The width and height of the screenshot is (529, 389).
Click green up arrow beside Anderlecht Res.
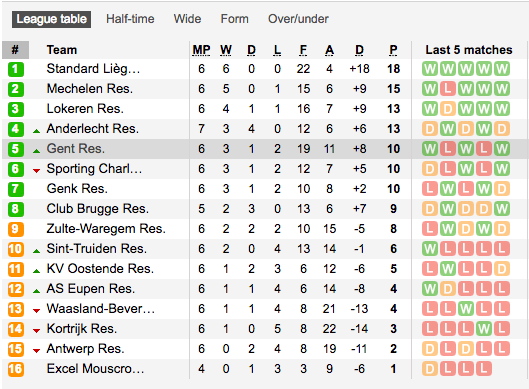[36, 131]
